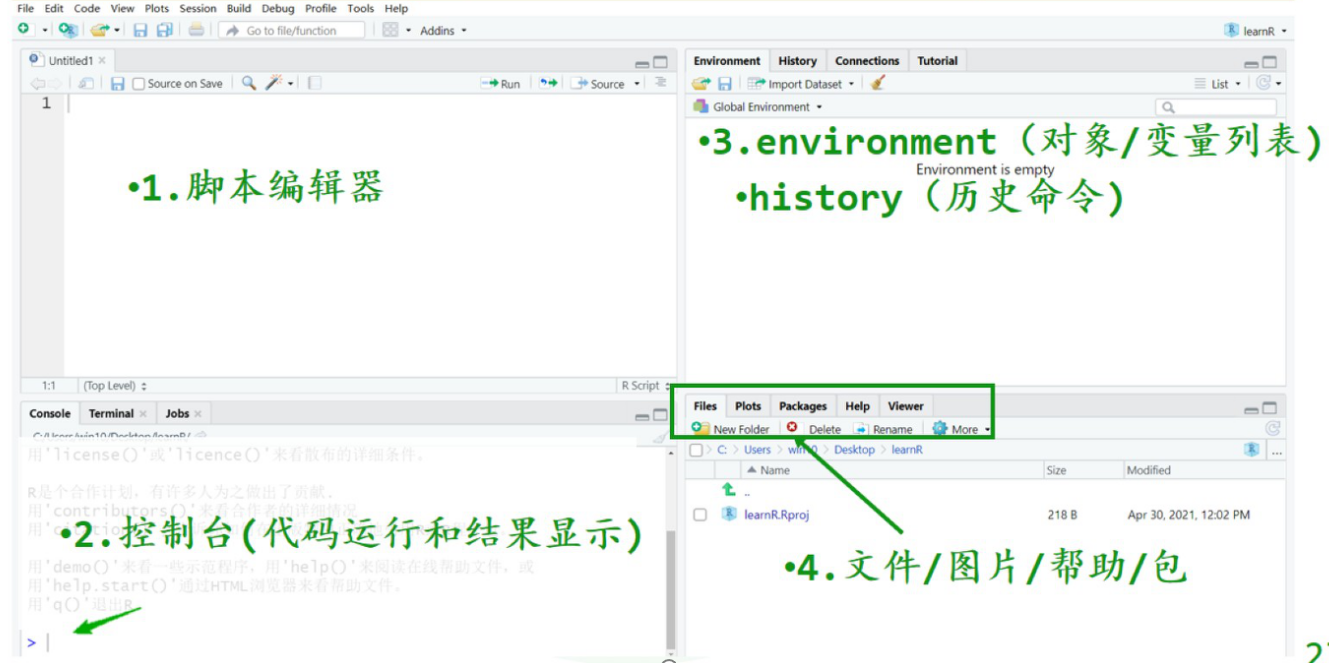Viewport: 1329px width, 663px height.
Task: Click the Print icon in main toolbar
Action: 197,30
